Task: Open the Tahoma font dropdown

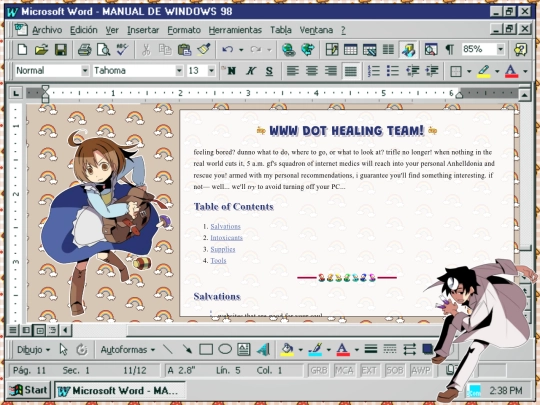Action: [179, 71]
